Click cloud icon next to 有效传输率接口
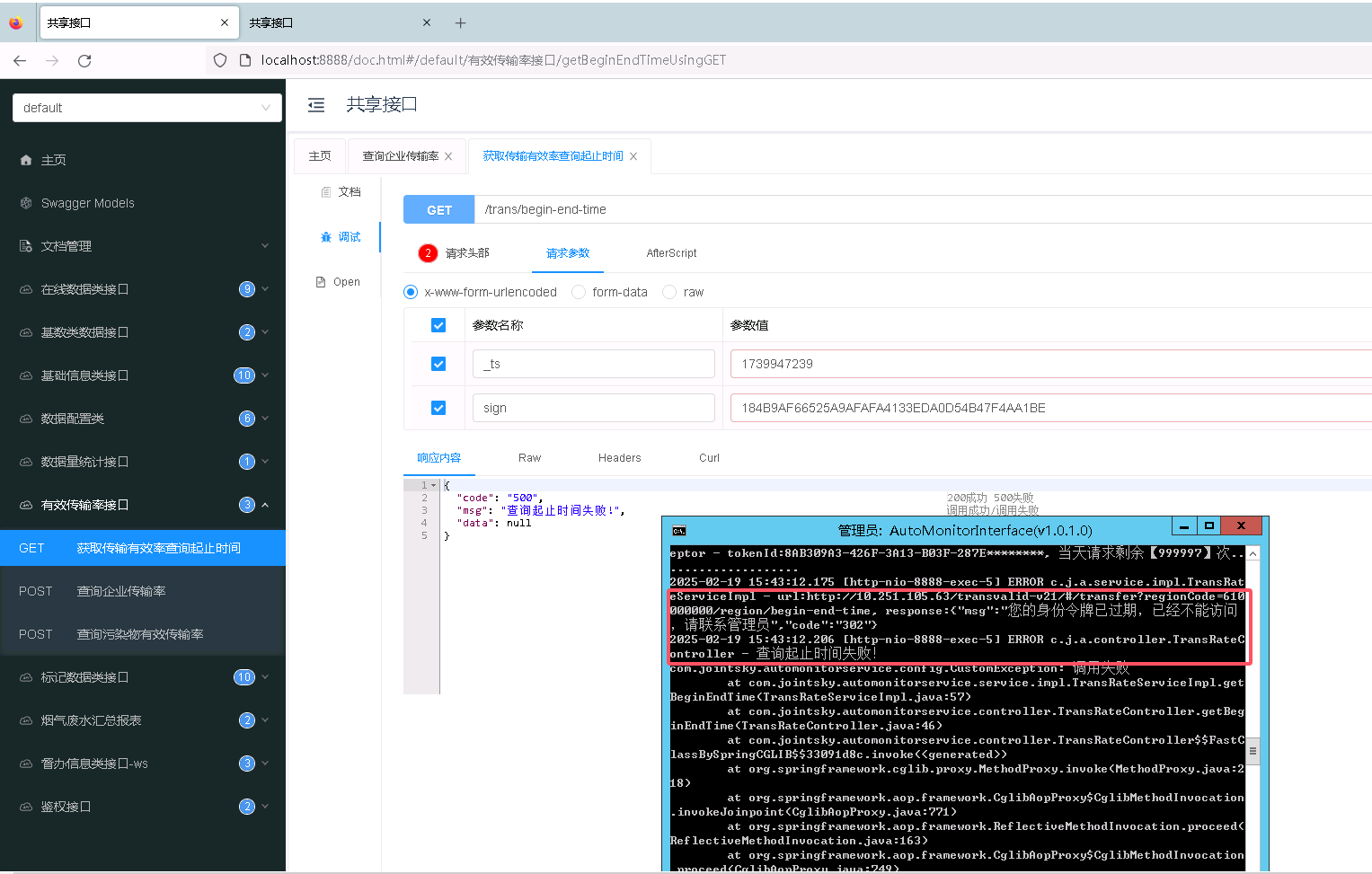The image size is (1372, 874). 25,505
